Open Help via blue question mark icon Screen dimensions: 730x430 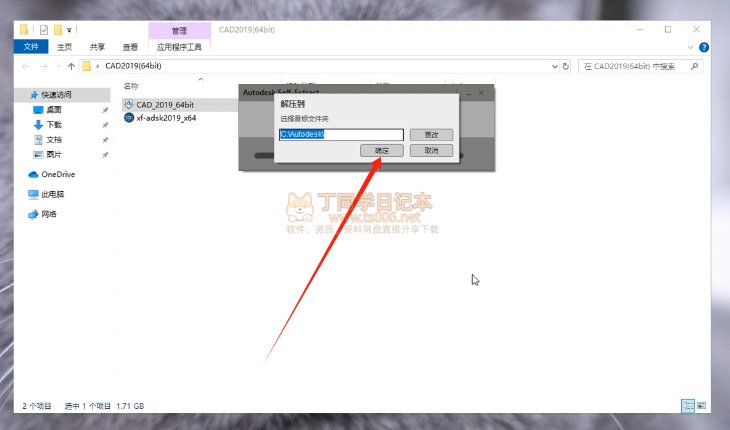[x=704, y=47]
